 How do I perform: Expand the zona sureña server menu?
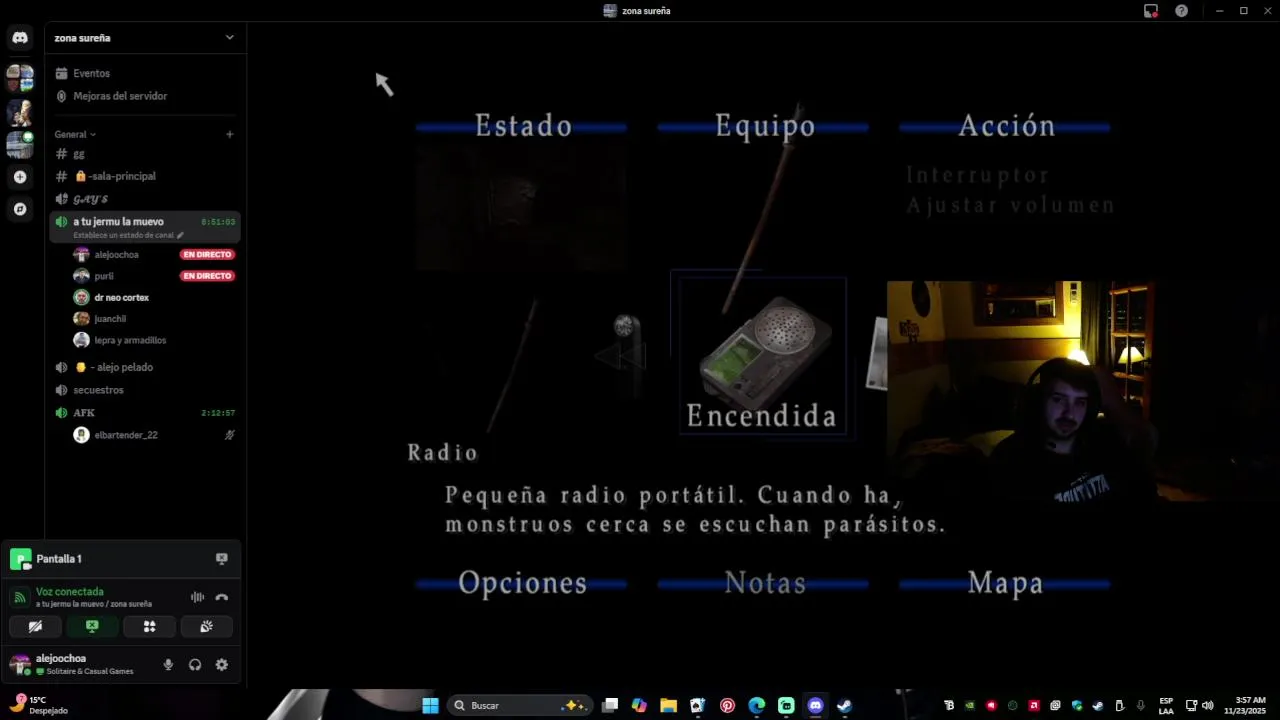pos(229,38)
